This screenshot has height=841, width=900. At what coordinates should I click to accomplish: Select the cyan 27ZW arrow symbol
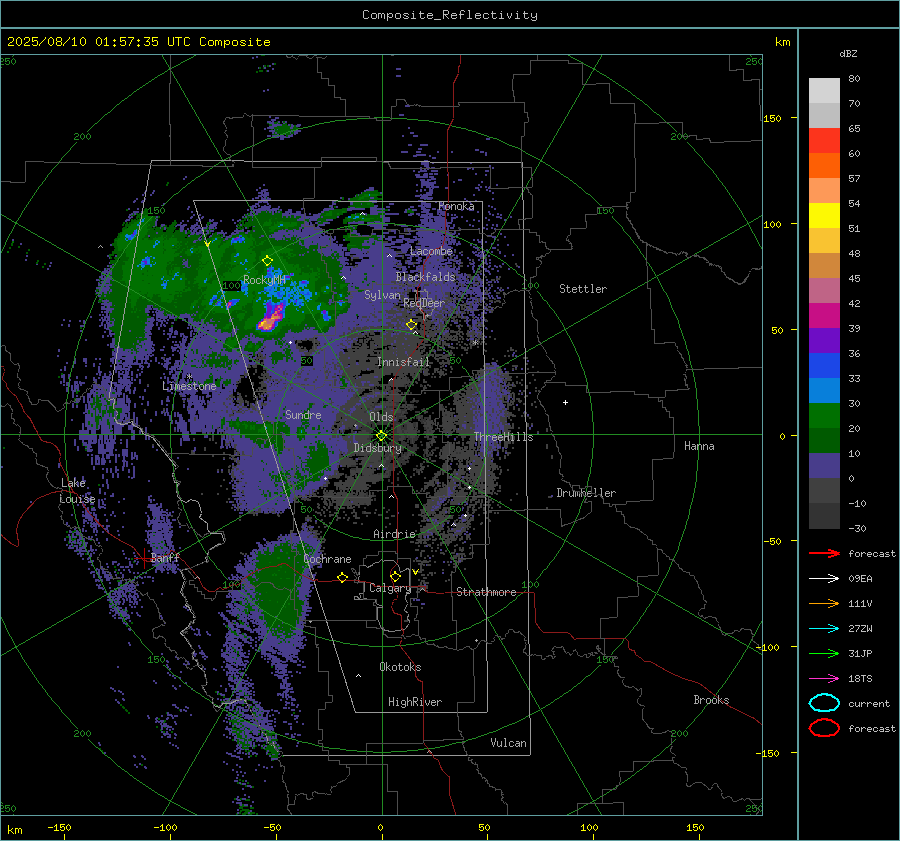tap(824, 629)
